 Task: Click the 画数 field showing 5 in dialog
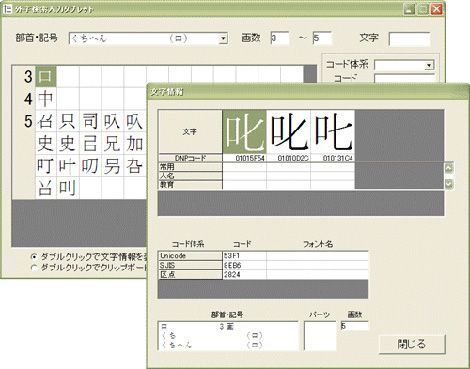(x=354, y=326)
